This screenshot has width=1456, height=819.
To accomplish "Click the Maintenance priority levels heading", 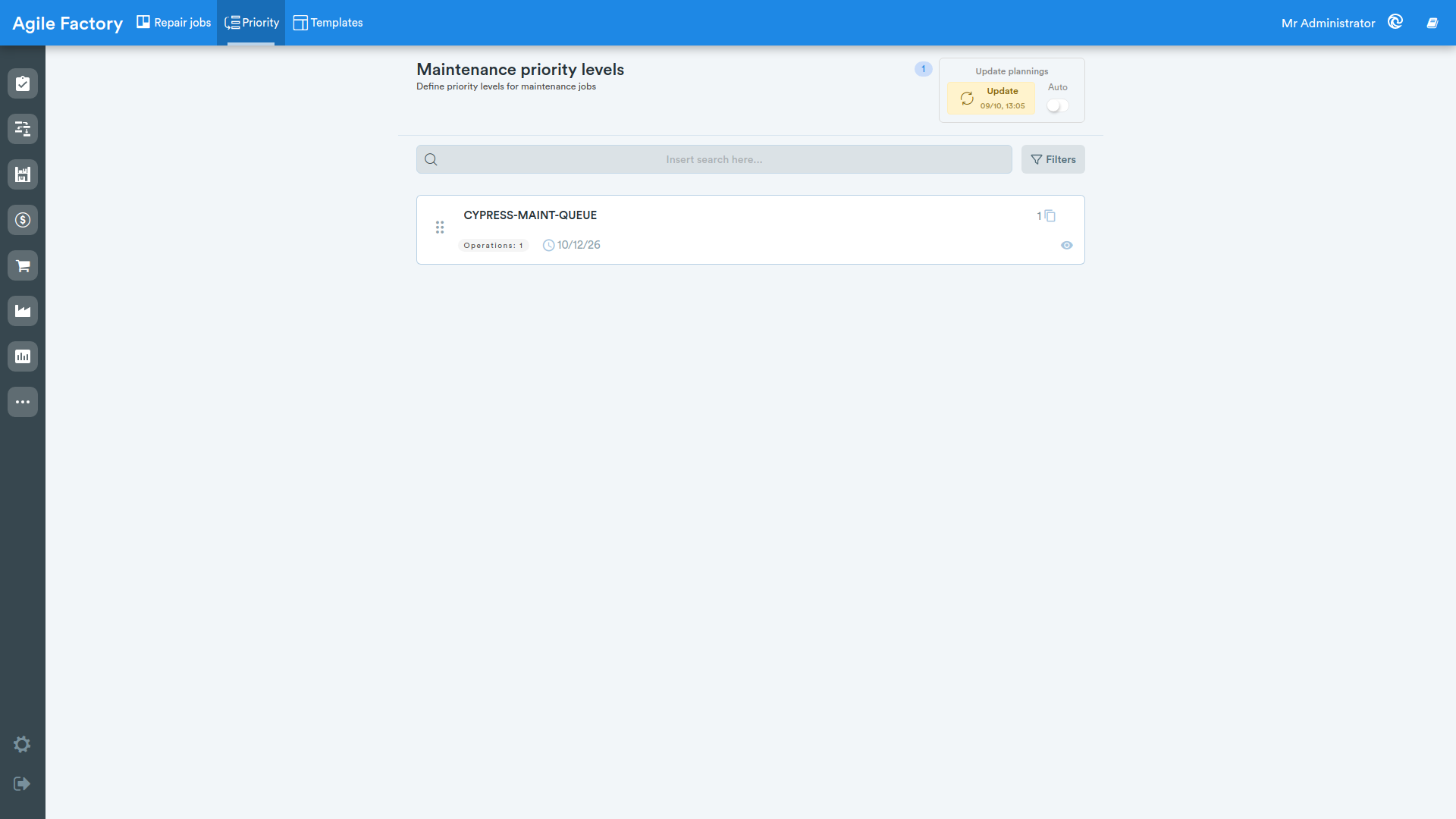I will click(520, 69).
